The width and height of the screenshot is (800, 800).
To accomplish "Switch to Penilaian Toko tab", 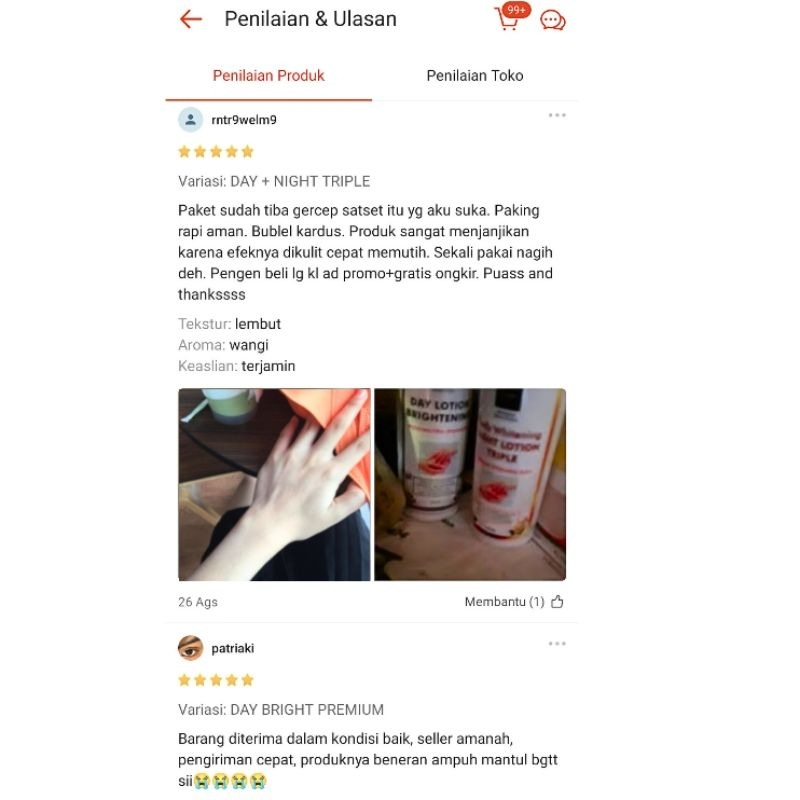I will pos(474,76).
